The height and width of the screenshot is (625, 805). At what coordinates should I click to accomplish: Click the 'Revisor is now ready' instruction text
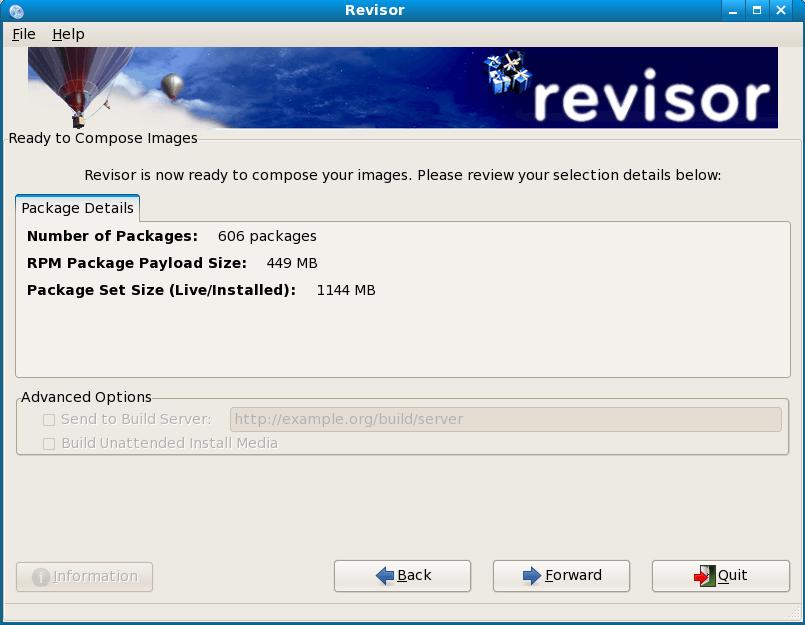(x=402, y=175)
